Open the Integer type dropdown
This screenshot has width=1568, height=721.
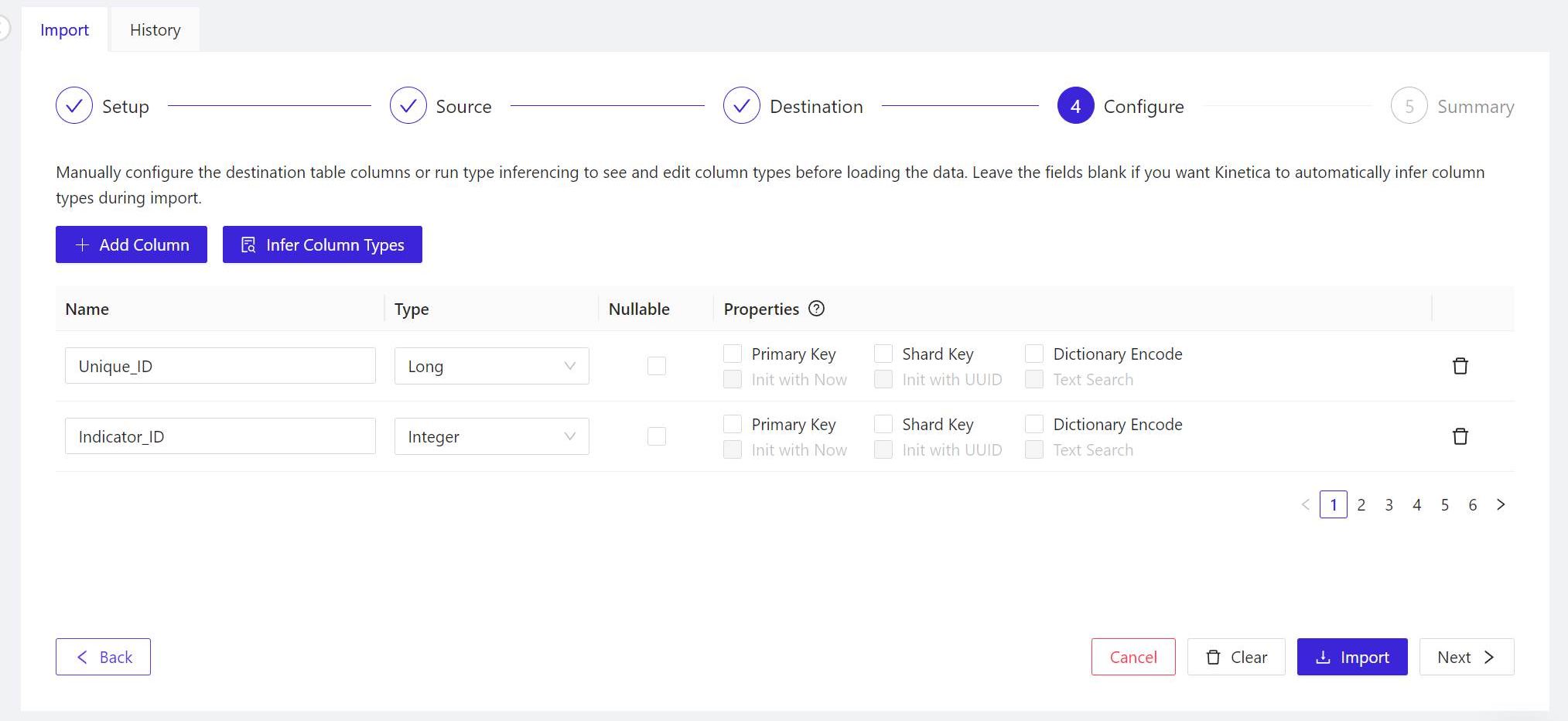pos(491,436)
